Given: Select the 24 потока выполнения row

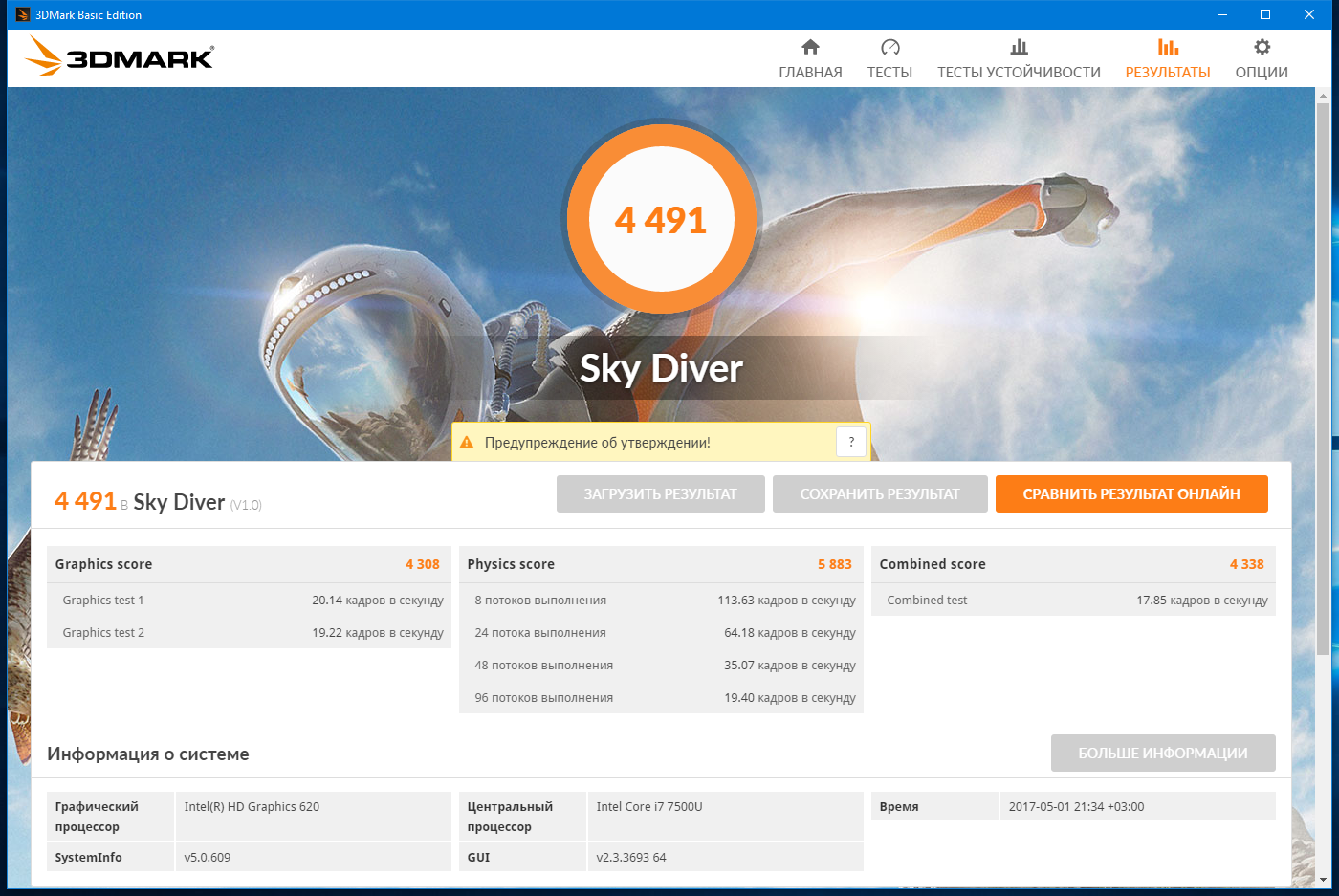Looking at the screenshot, I should coord(661,633).
